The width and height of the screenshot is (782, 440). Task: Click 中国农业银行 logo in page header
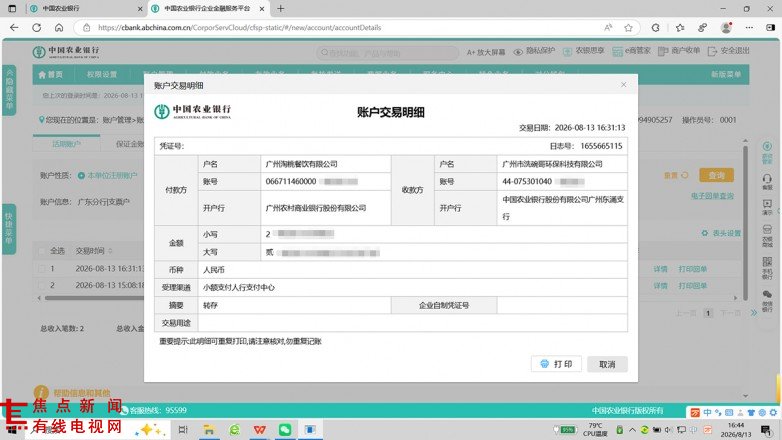(x=66, y=52)
